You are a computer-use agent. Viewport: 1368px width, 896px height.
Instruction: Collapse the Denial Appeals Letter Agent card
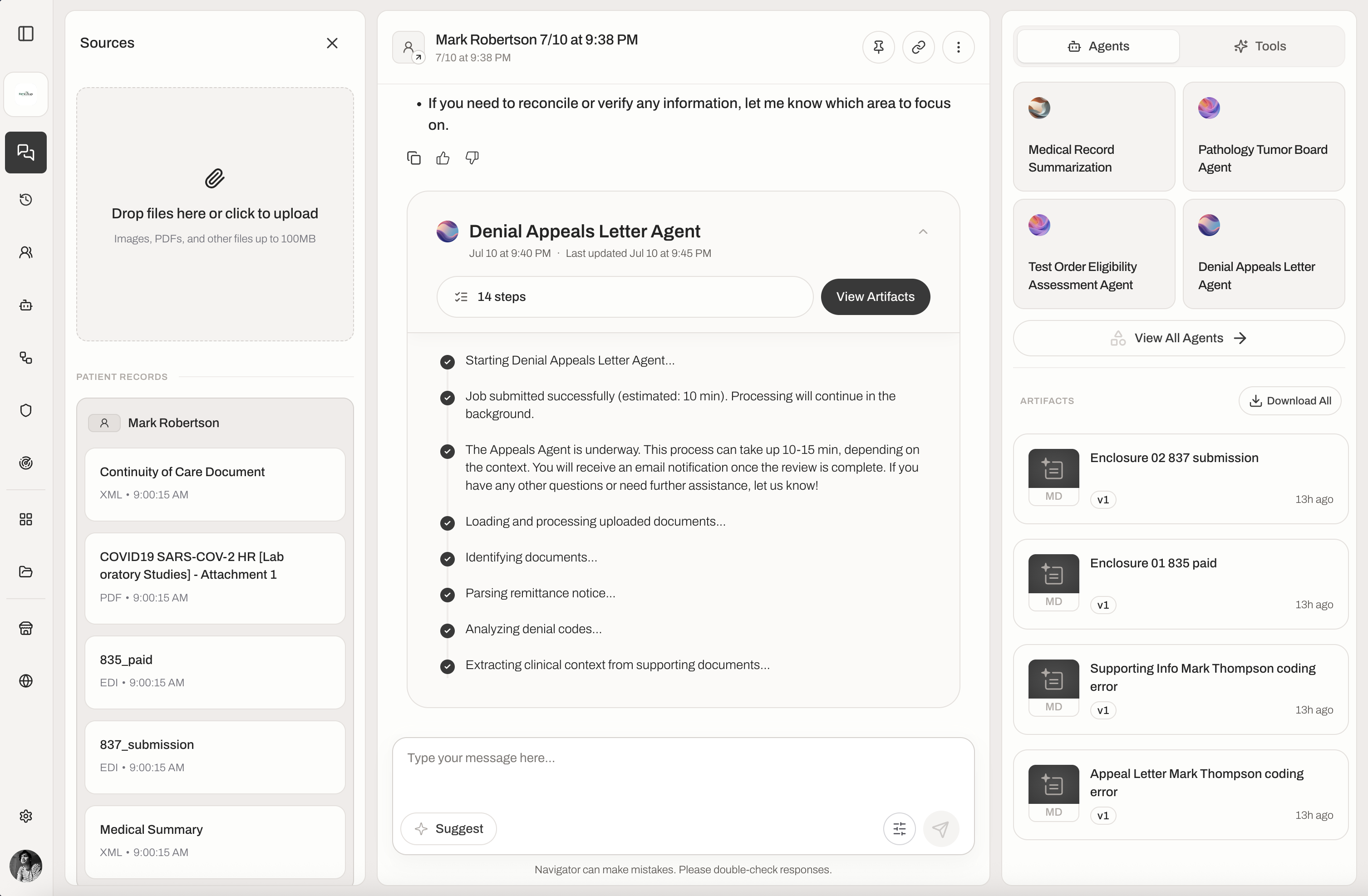coord(923,231)
